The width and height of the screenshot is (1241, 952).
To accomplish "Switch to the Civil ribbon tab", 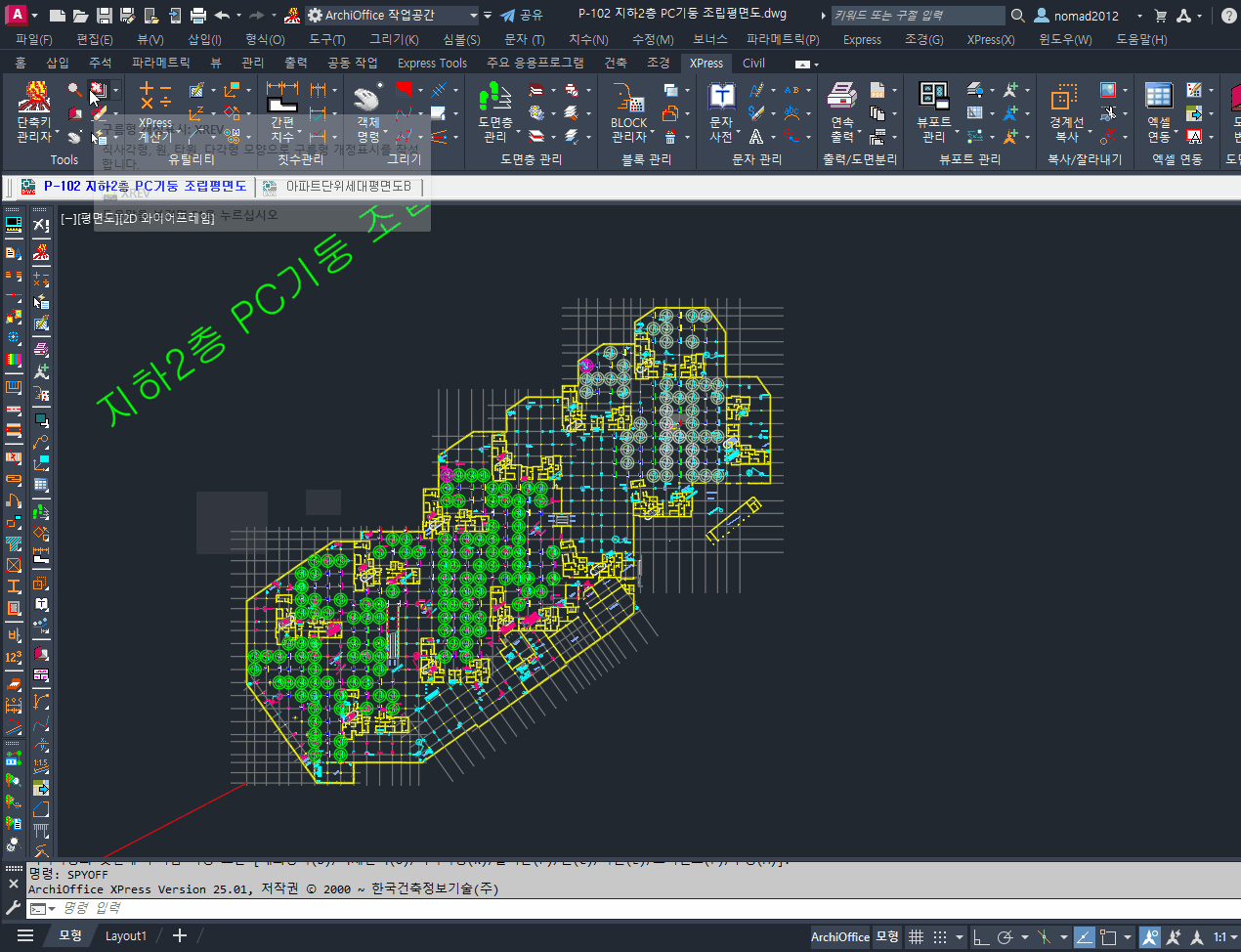I will point(753,63).
